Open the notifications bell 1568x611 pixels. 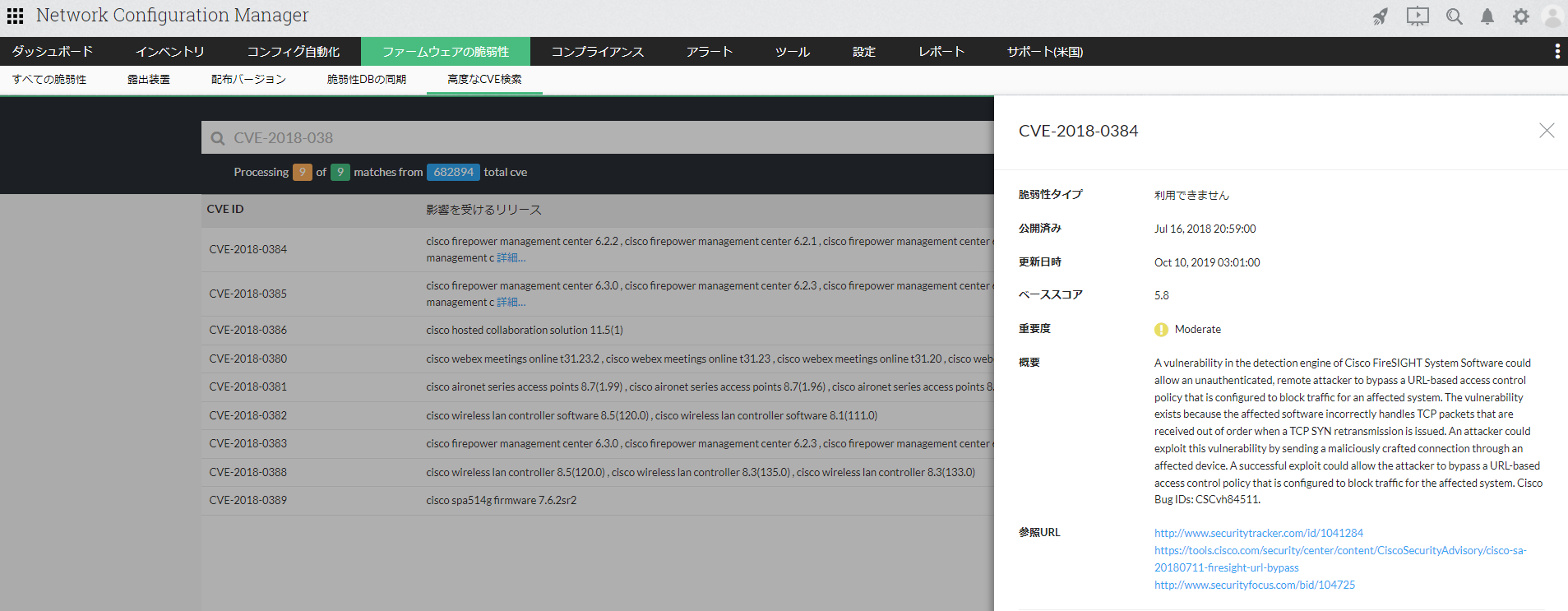click(1487, 16)
